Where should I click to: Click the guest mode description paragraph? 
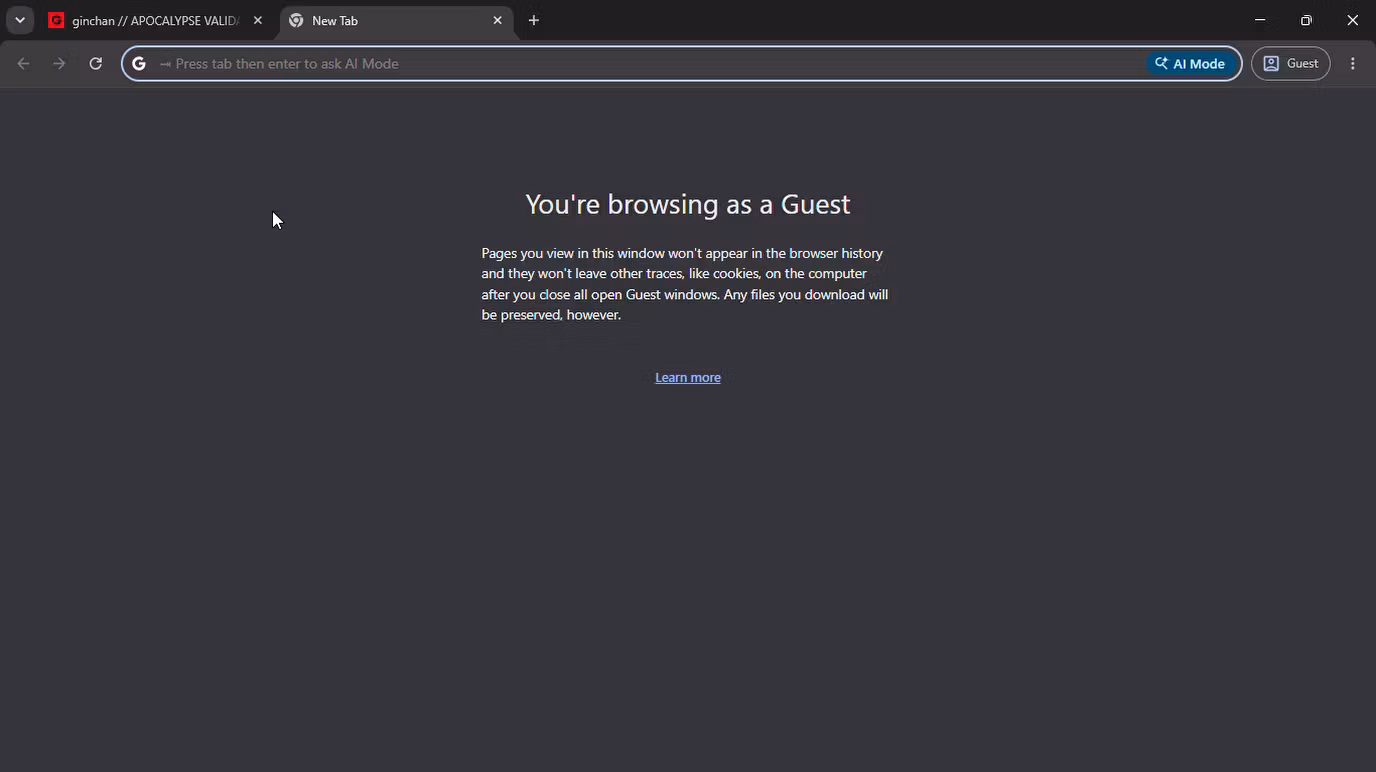coord(685,284)
